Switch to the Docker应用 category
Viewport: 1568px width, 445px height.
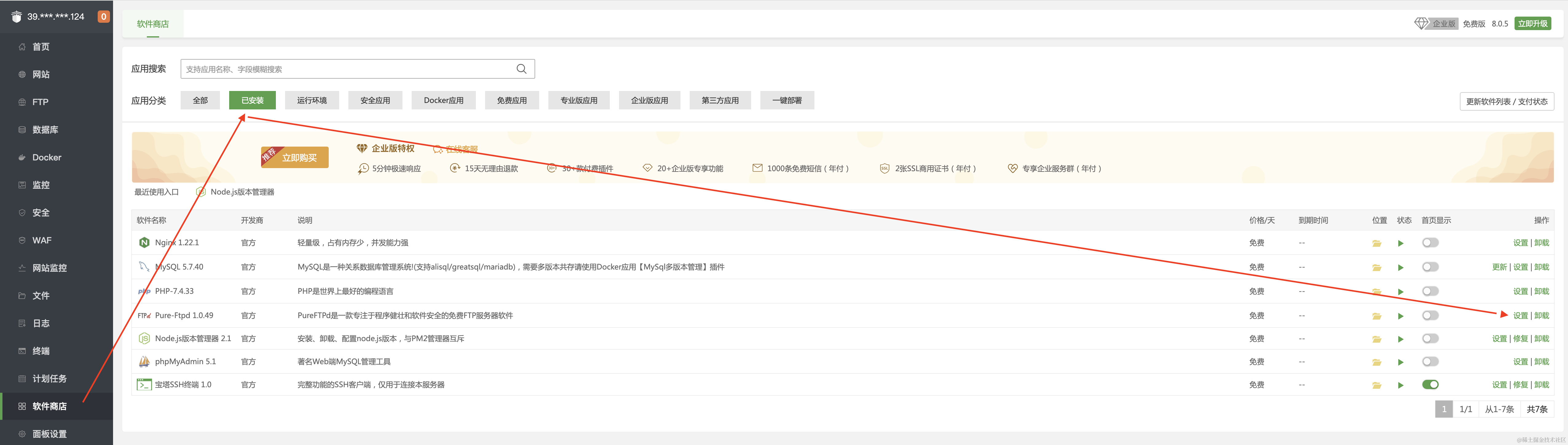(x=443, y=100)
